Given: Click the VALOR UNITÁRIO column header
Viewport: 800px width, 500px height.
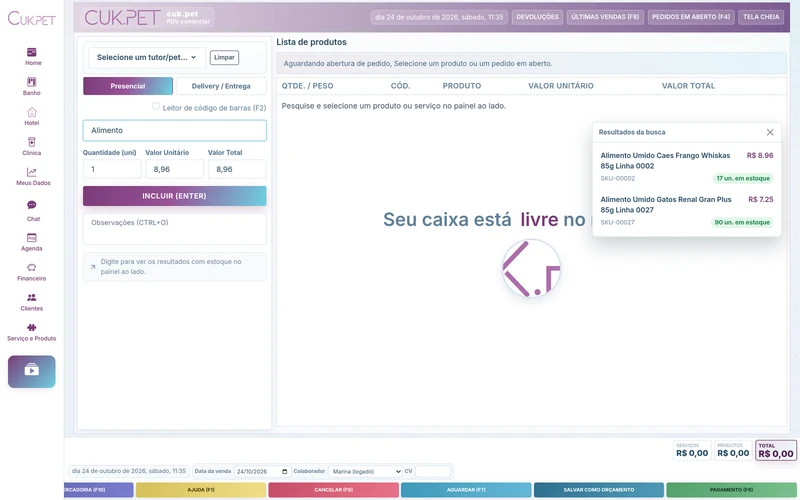Looking at the screenshot, I should click(561, 86).
